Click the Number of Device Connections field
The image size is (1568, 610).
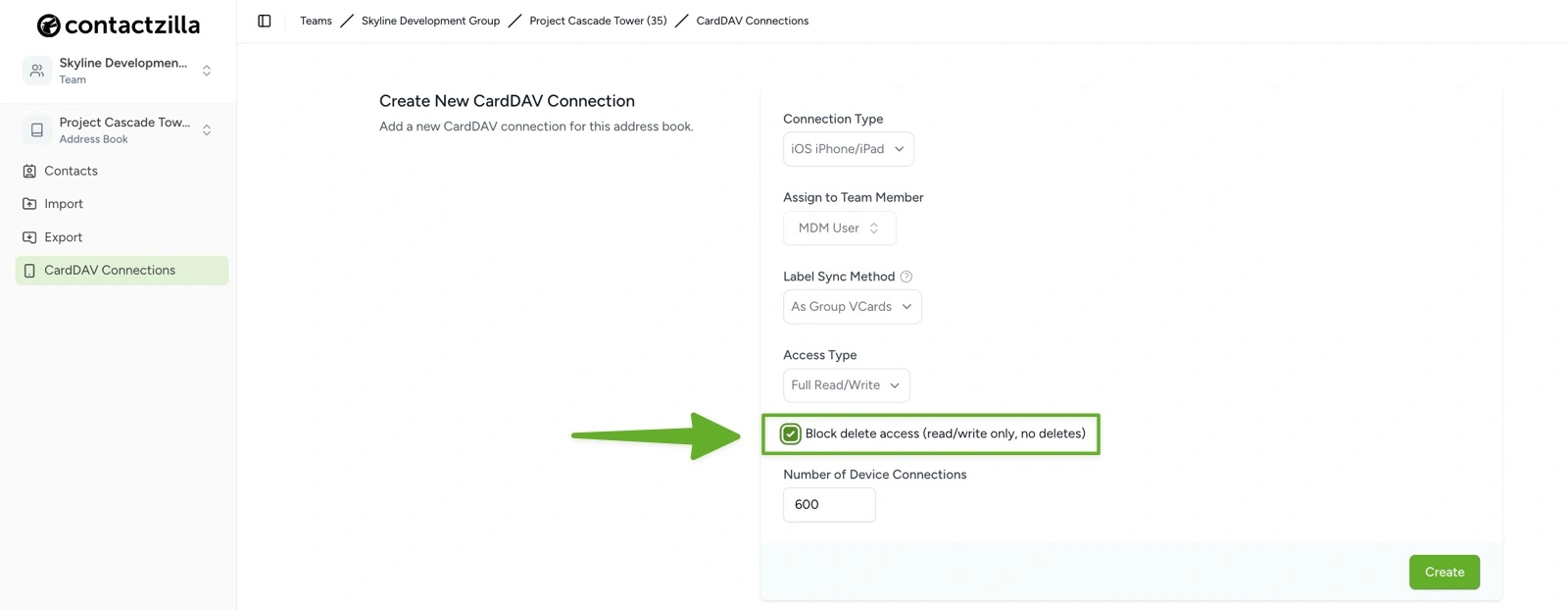[828, 504]
